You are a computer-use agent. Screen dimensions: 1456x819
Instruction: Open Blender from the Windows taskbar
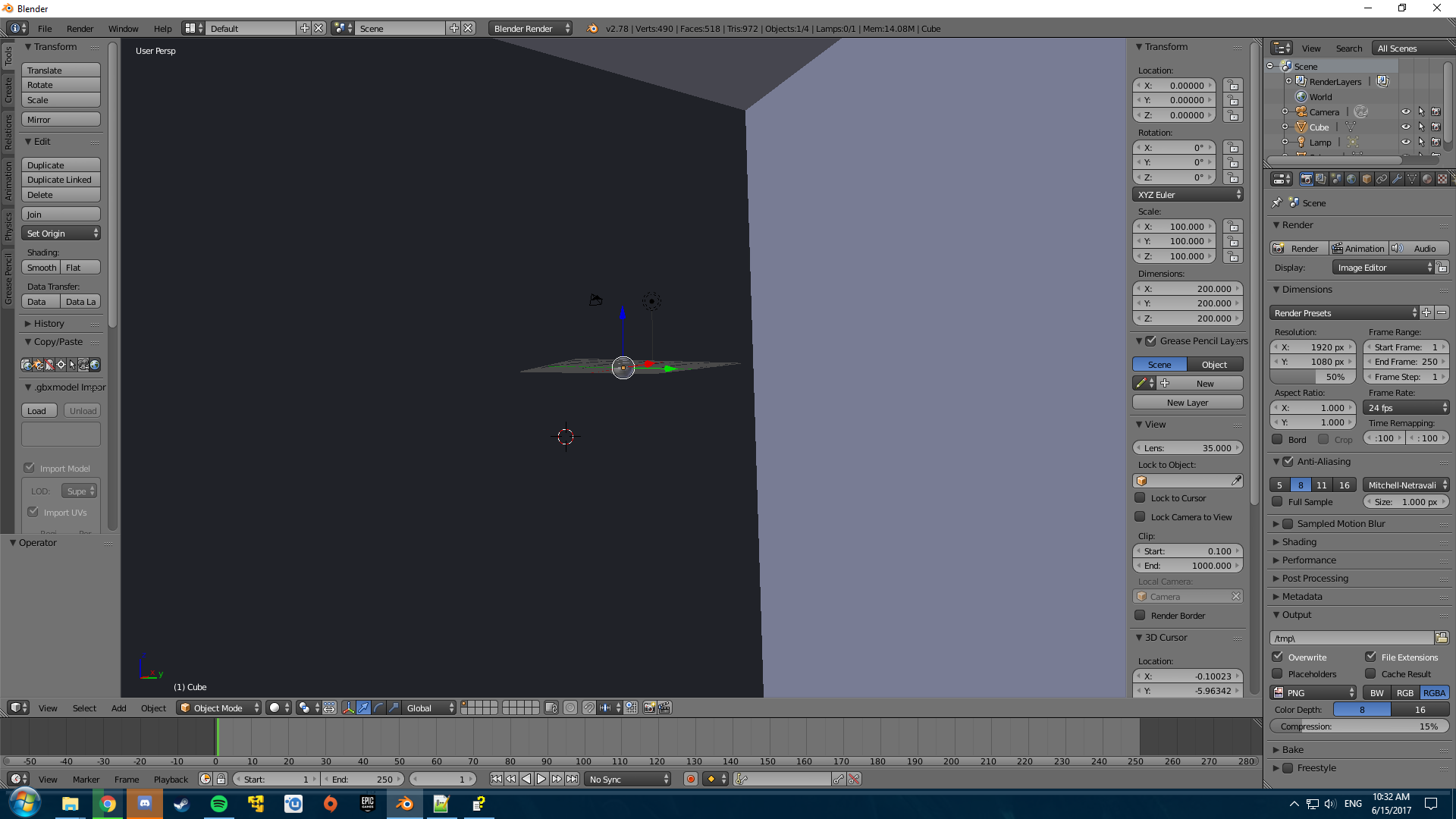pyautogui.click(x=404, y=804)
